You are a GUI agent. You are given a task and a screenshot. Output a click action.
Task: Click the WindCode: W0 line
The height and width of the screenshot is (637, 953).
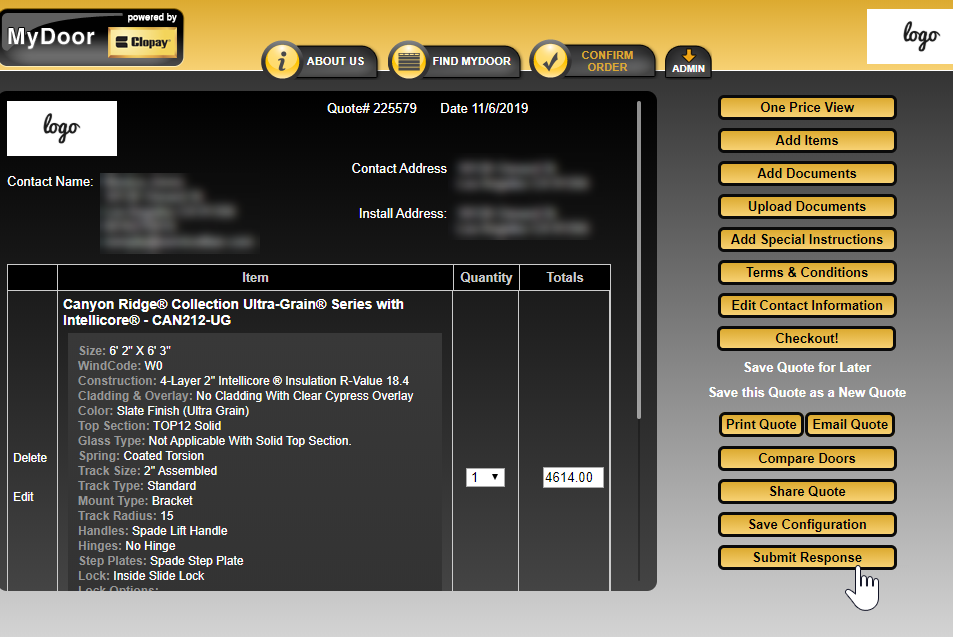(120, 366)
